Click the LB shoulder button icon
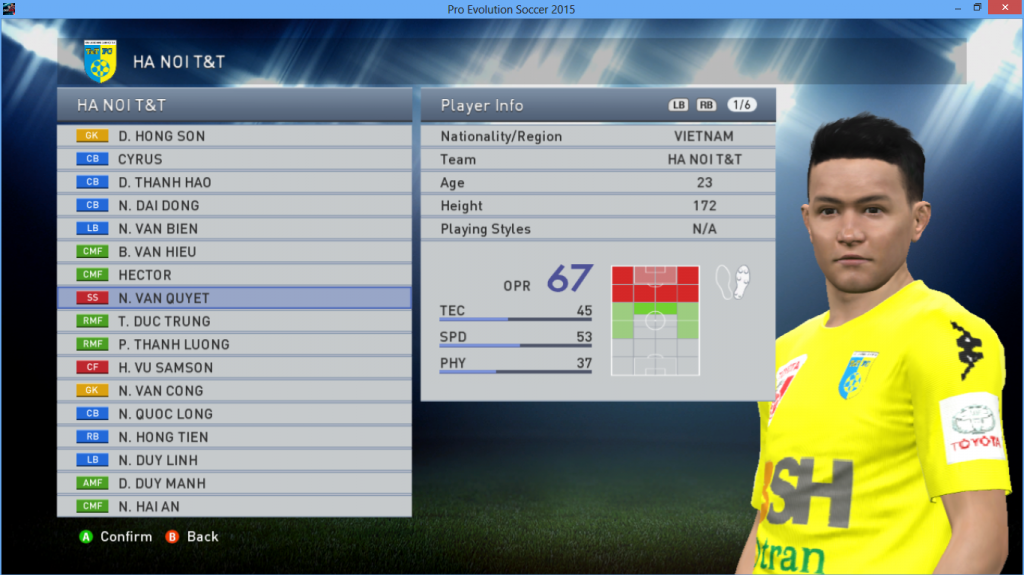 point(678,105)
